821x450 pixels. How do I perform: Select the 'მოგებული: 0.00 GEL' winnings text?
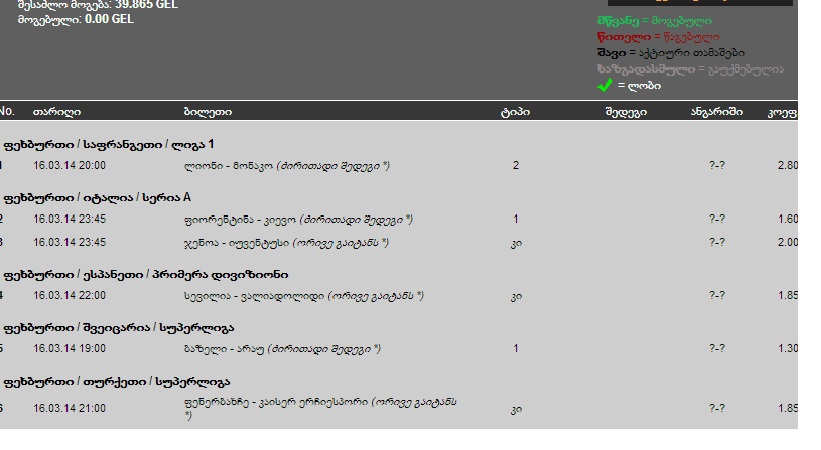[76, 19]
